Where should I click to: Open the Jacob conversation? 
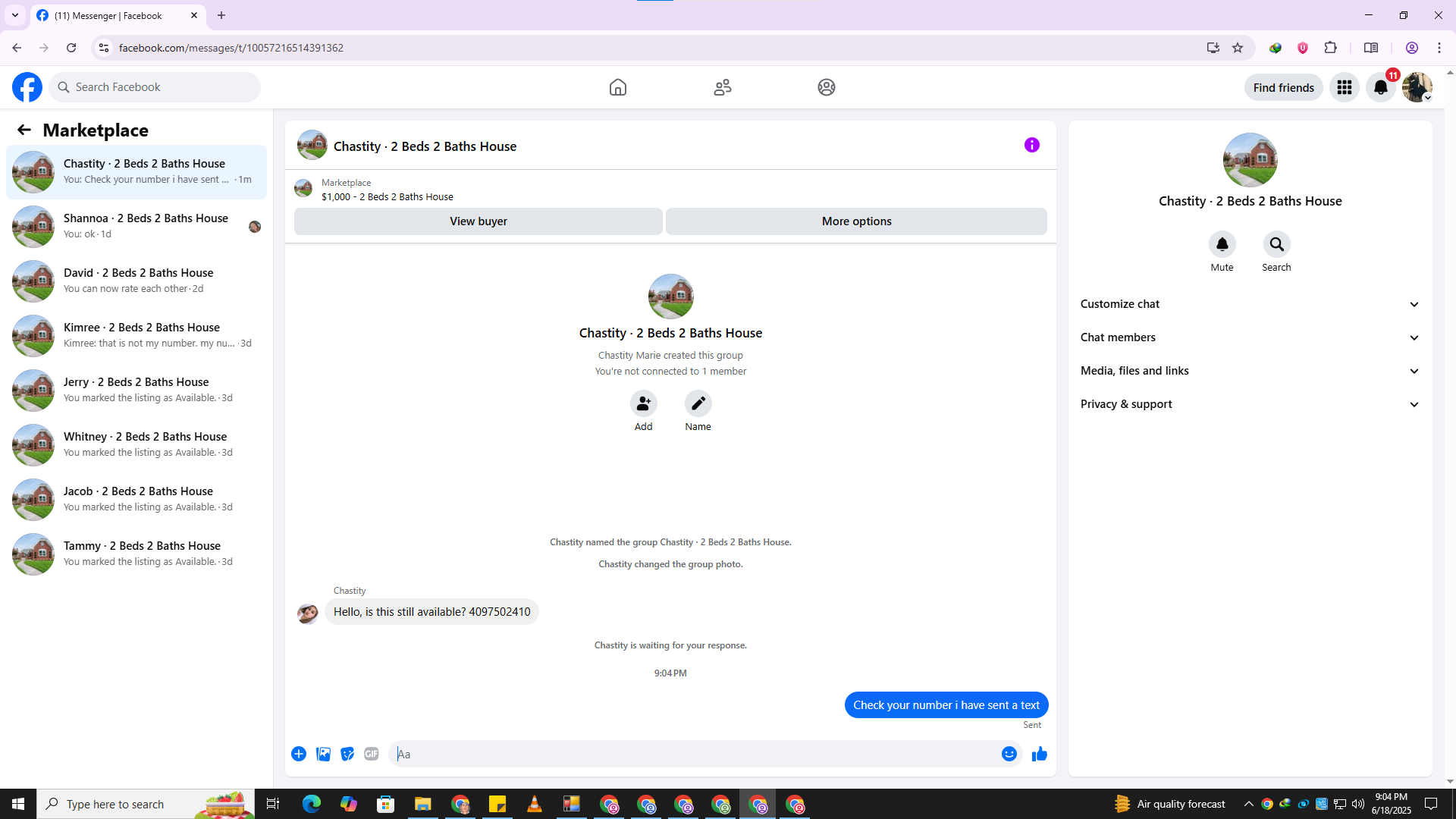click(136, 500)
